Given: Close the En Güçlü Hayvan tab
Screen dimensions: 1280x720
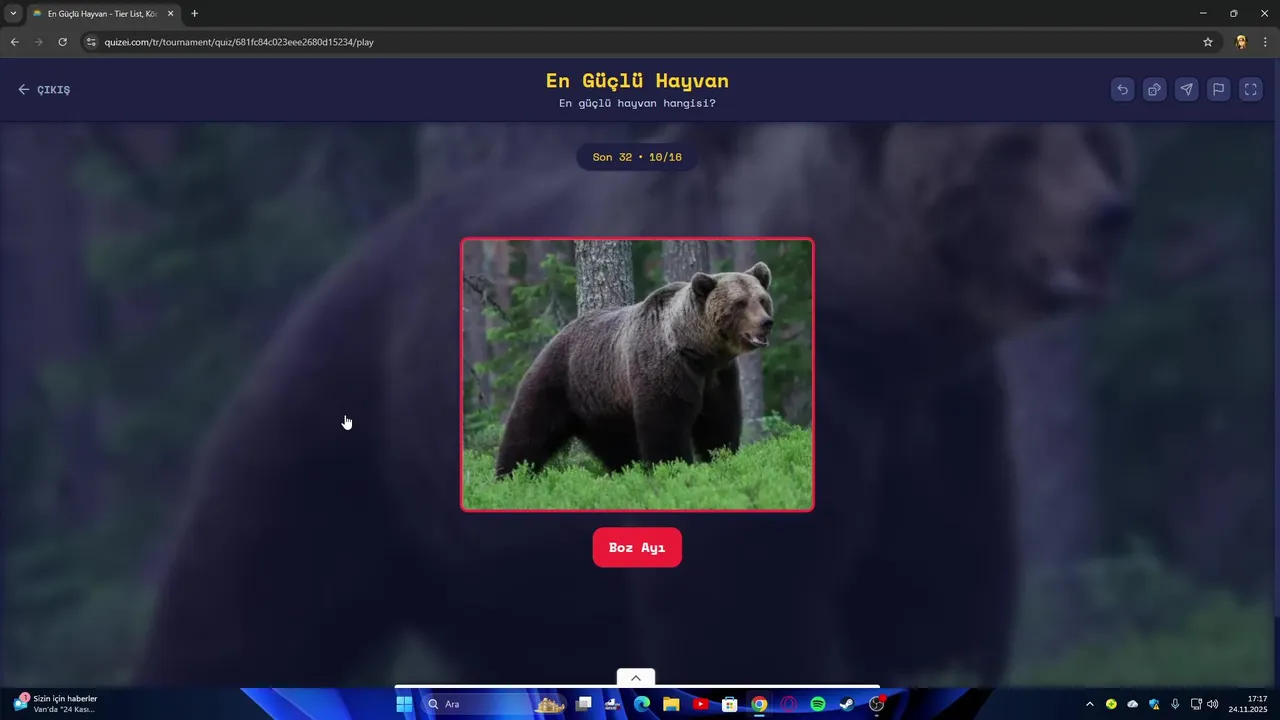Looking at the screenshot, I should 170,13.
